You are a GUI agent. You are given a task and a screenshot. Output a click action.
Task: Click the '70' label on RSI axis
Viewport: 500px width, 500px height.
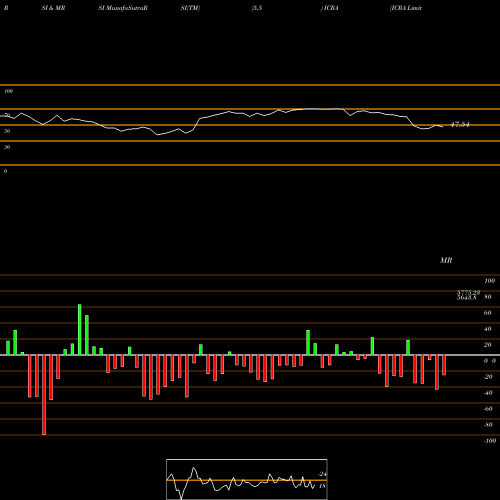pyautogui.click(x=7, y=115)
